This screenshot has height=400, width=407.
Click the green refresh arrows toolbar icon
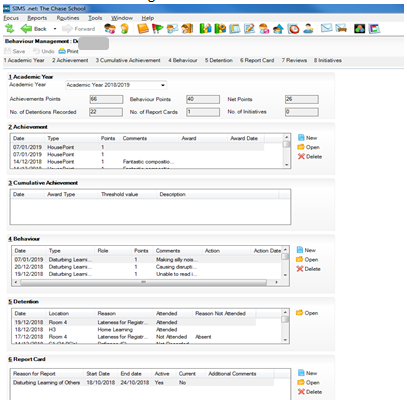click(10, 29)
